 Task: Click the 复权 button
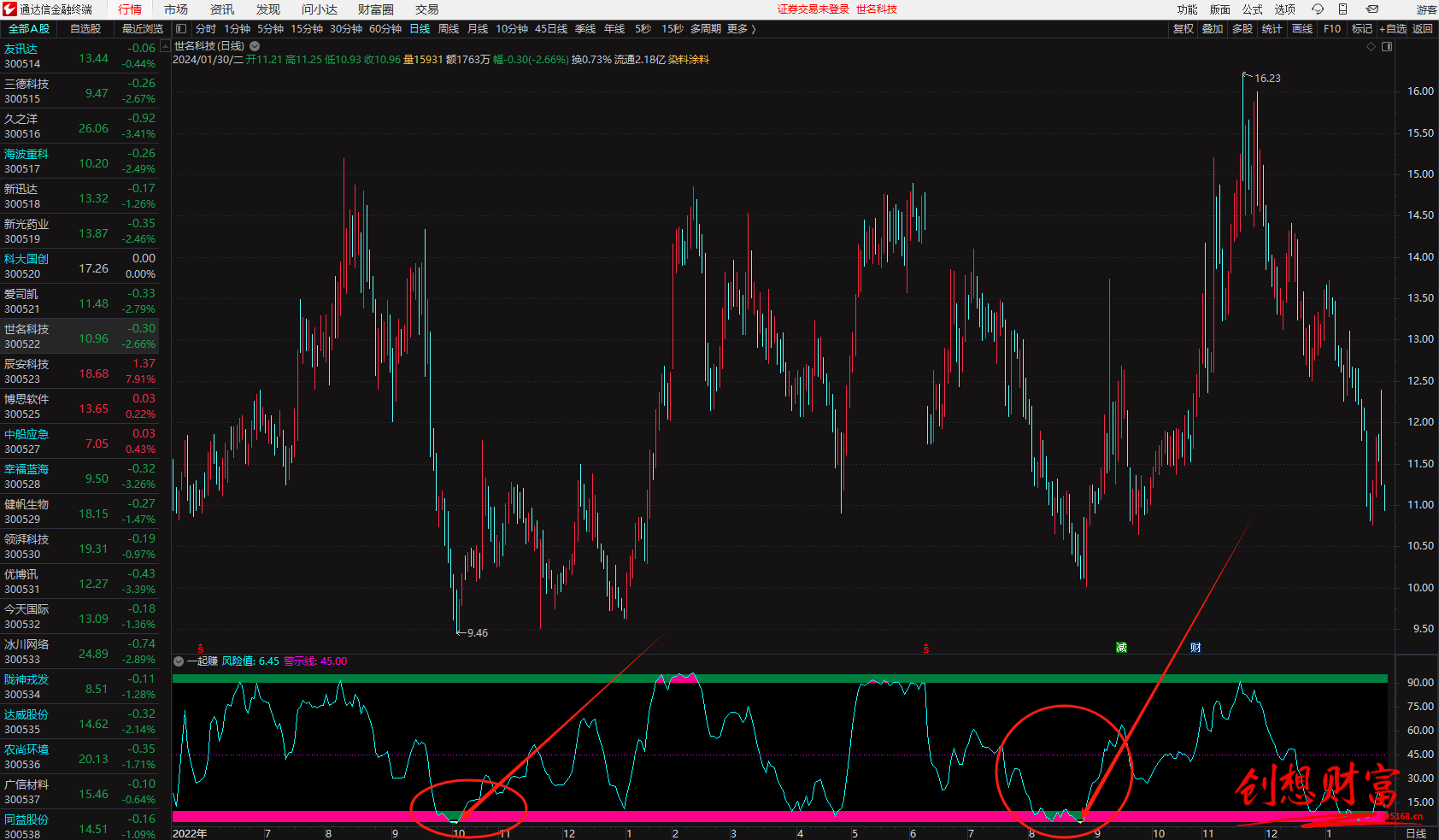1184,29
